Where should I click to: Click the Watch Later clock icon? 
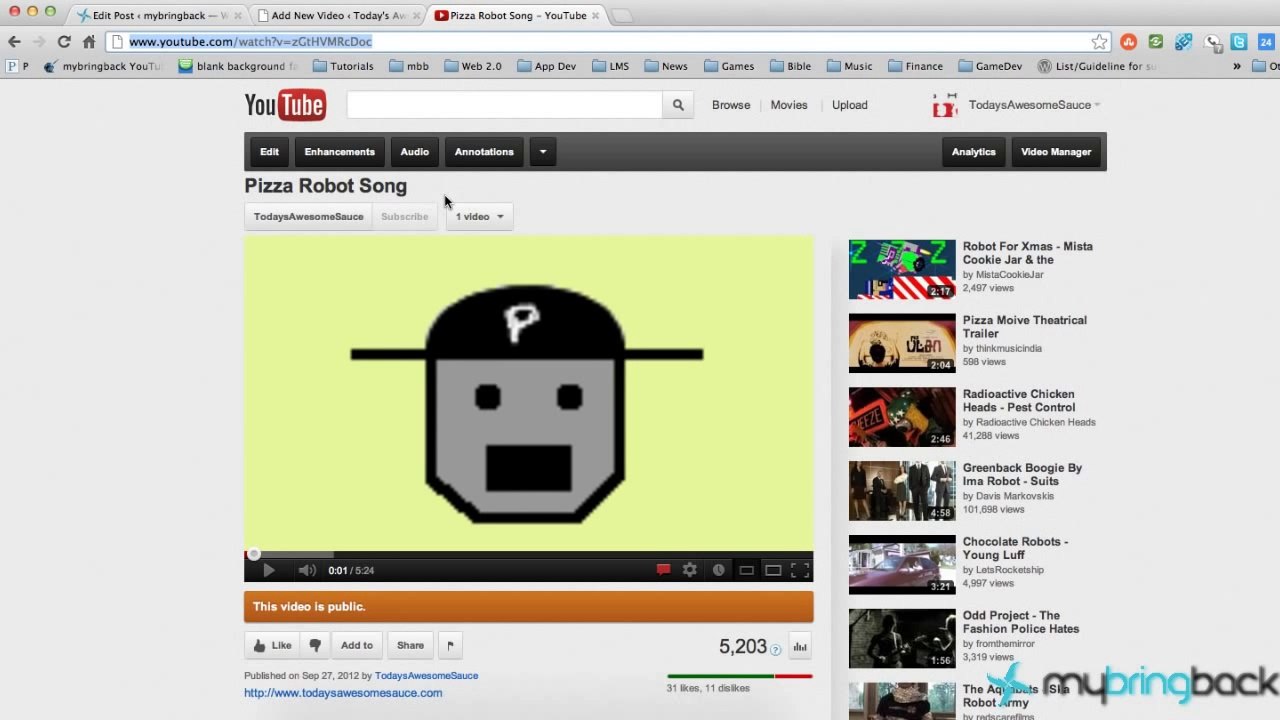[718, 570]
